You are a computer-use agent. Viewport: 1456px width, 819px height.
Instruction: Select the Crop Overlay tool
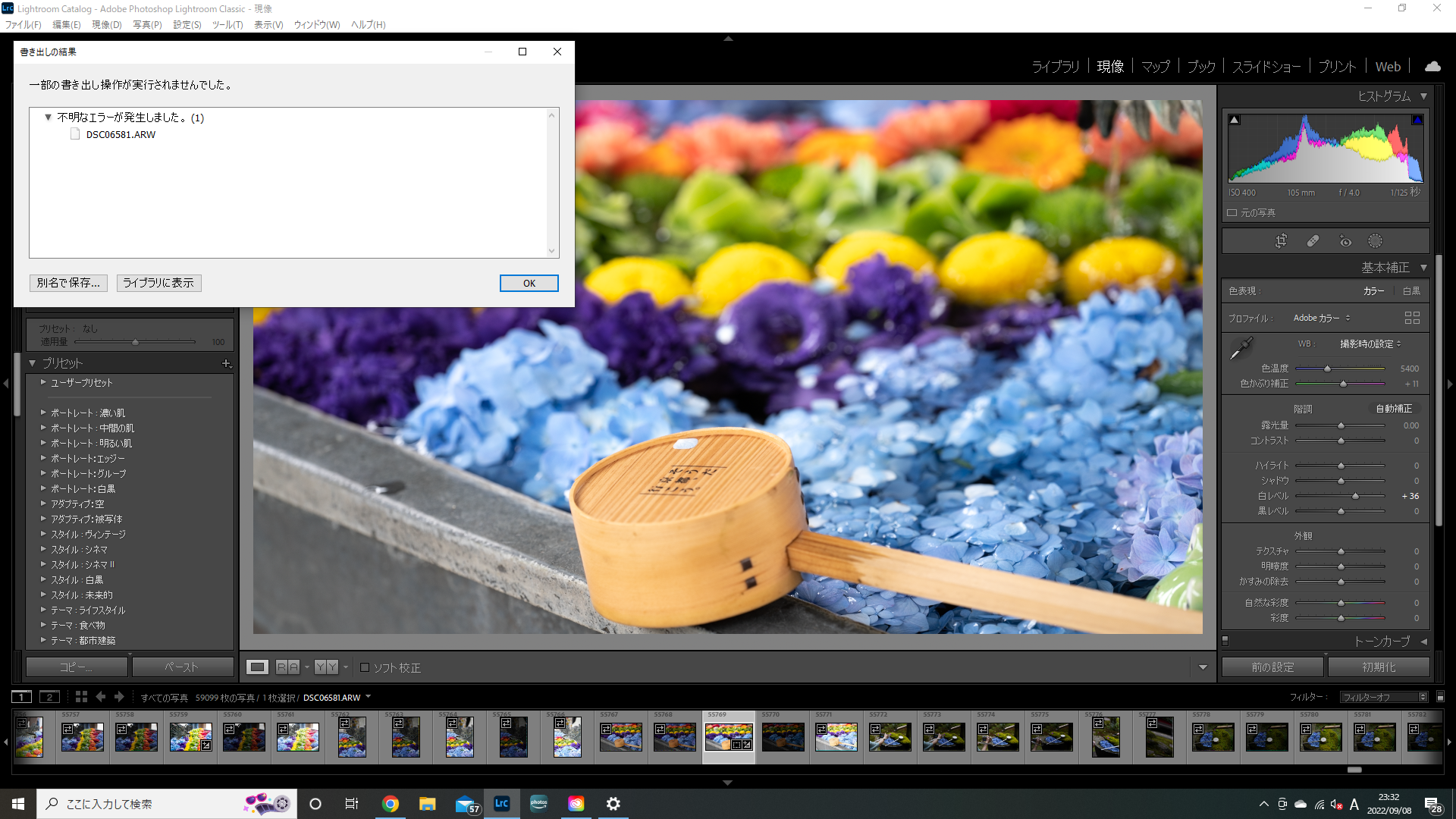point(1282,240)
